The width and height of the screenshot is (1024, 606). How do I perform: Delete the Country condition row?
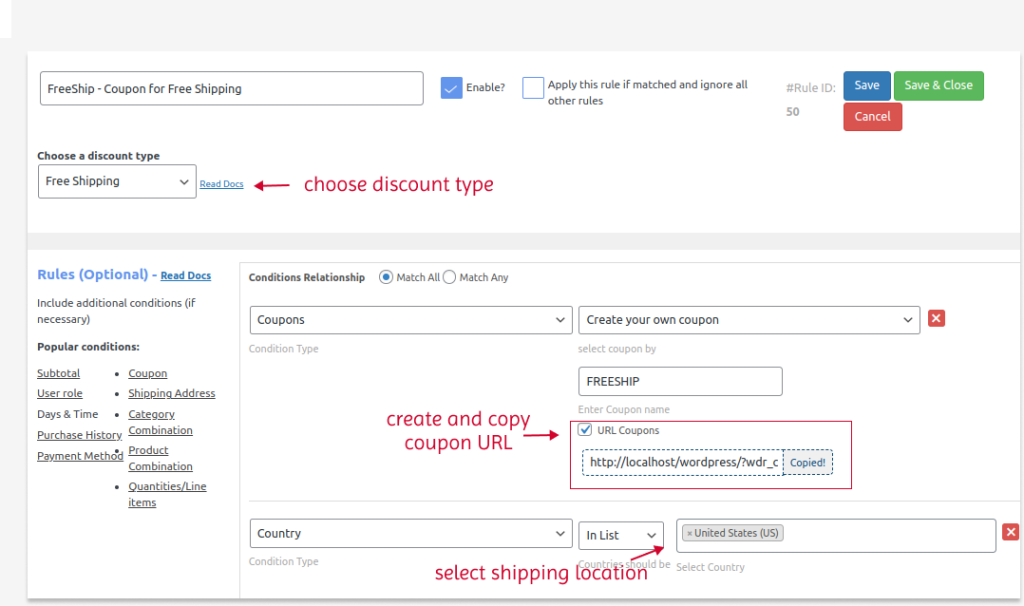click(x=1010, y=532)
